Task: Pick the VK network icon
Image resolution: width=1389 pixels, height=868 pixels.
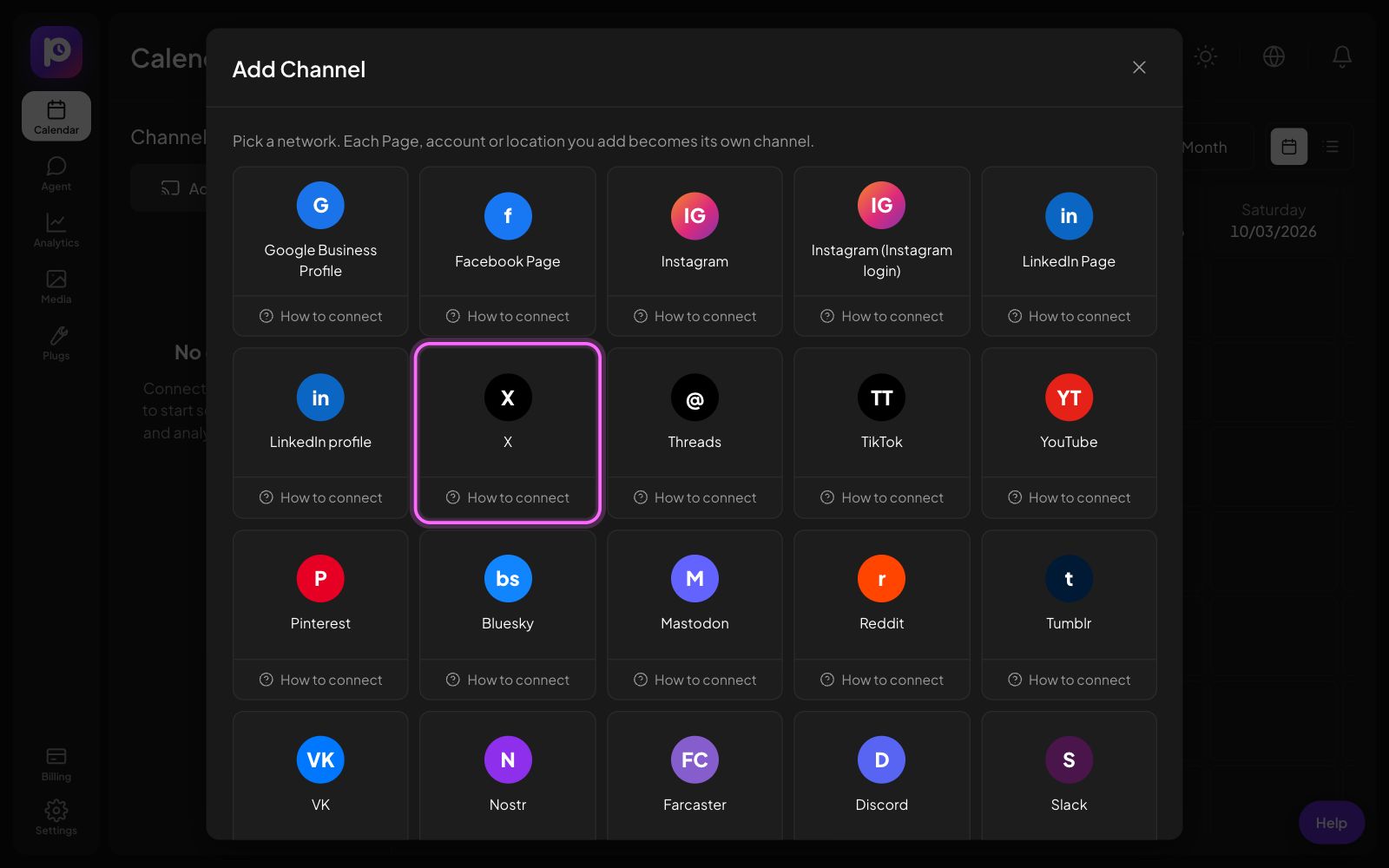Action: [x=320, y=760]
